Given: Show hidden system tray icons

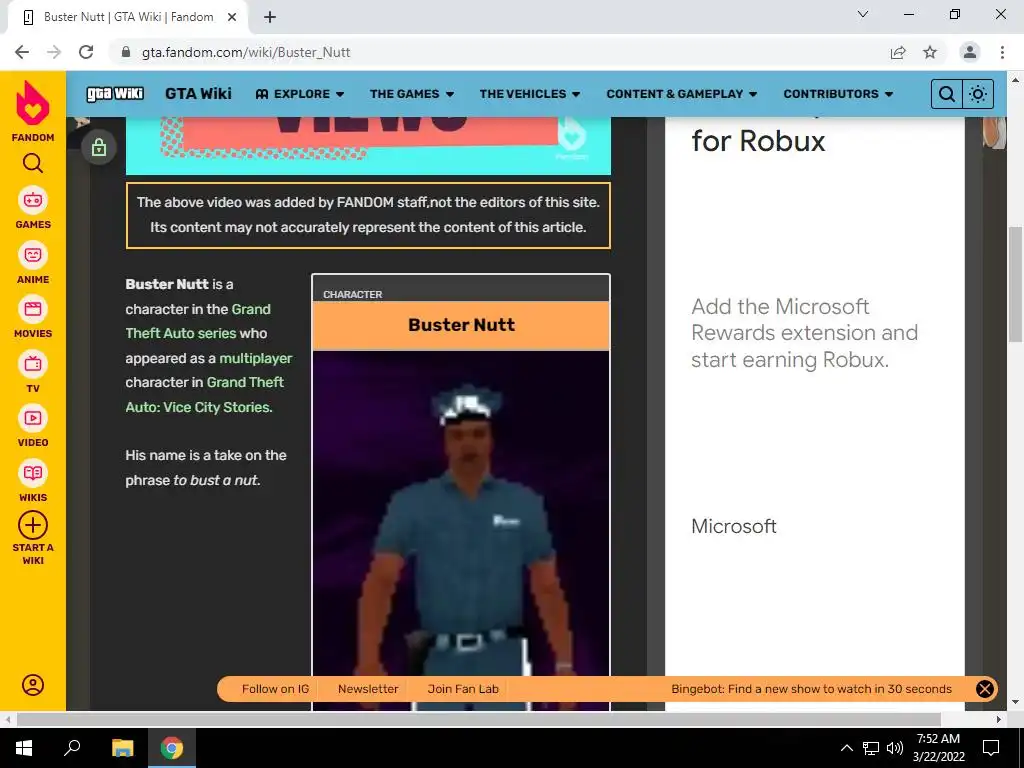Looking at the screenshot, I should (x=846, y=748).
